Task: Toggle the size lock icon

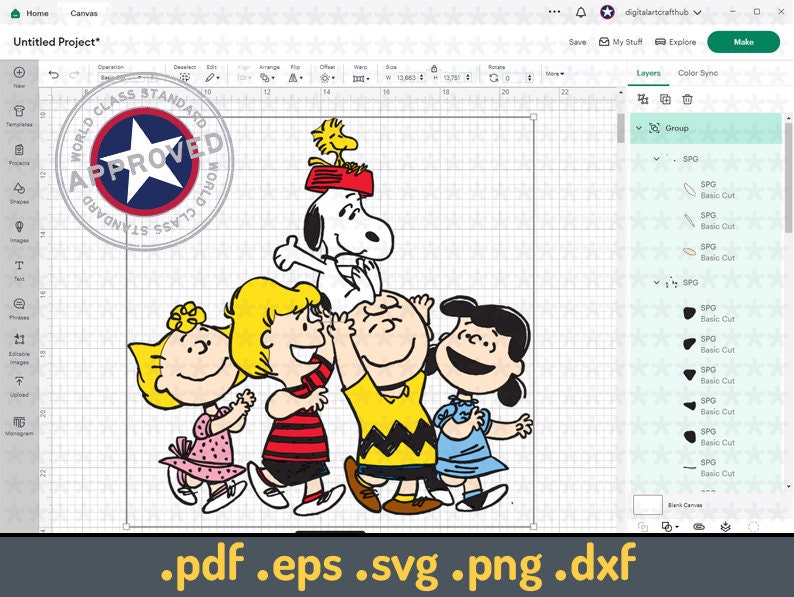Action: point(434,68)
